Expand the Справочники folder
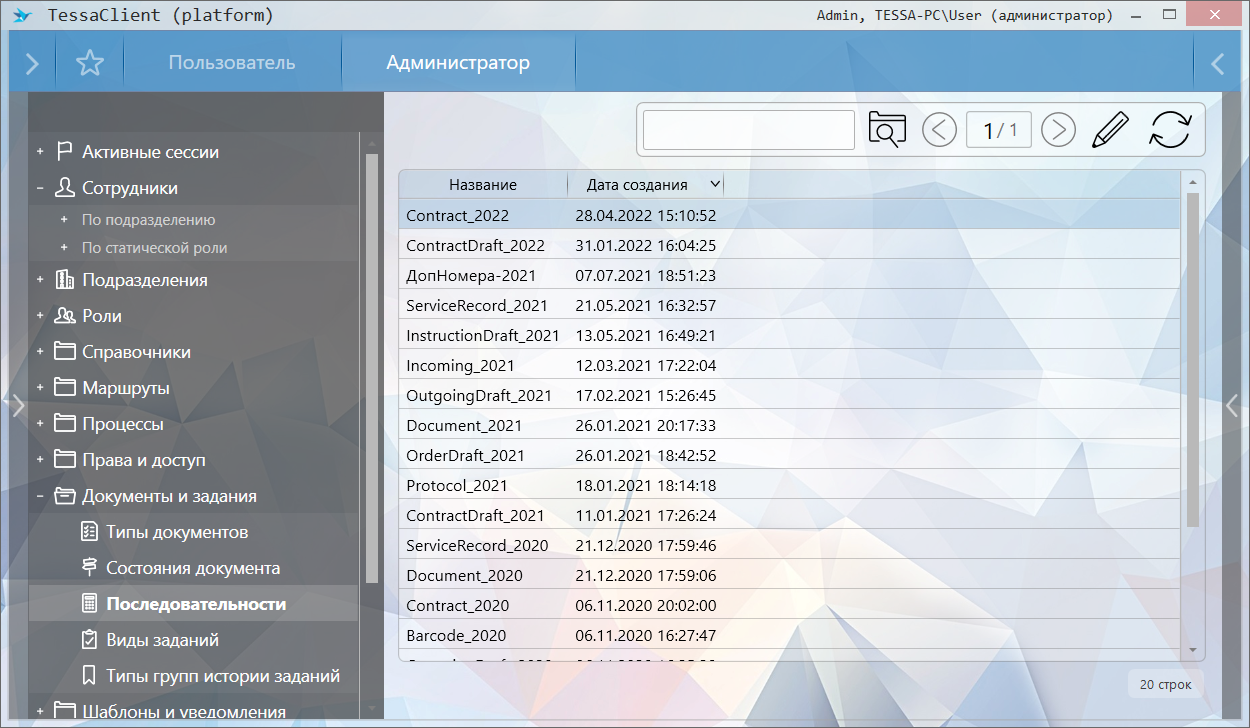The image size is (1250, 728). point(41,352)
